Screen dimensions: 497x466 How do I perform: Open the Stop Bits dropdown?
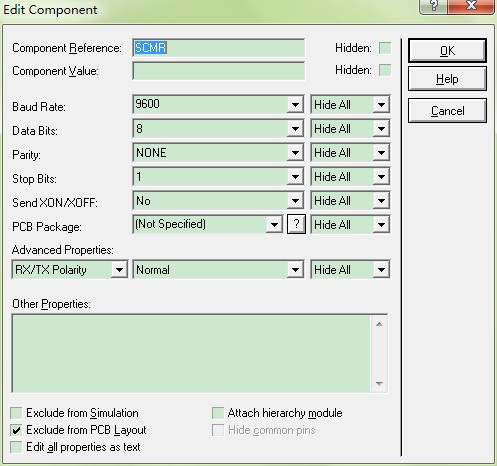(295, 177)
